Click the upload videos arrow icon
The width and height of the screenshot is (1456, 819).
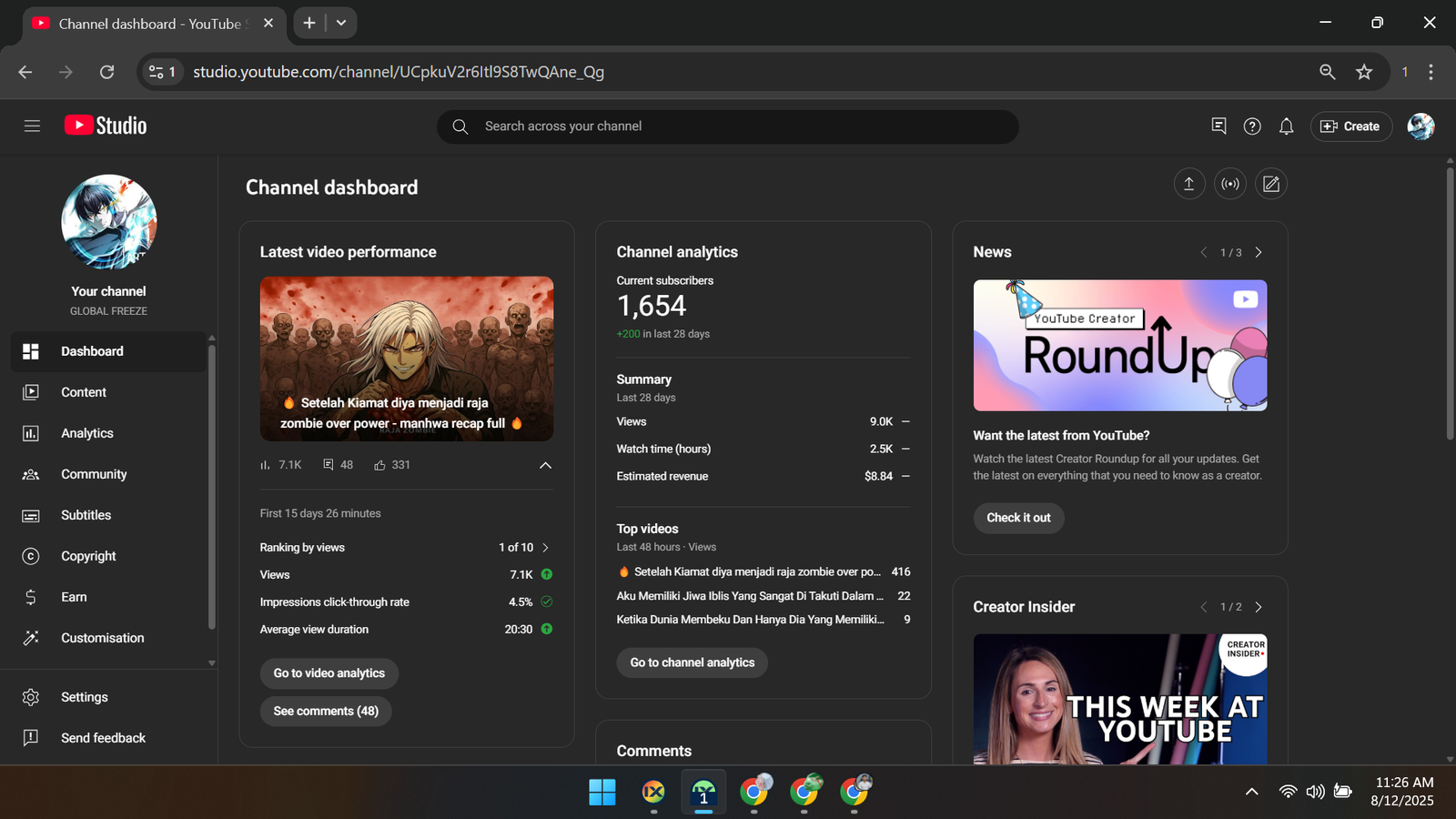1188,184
